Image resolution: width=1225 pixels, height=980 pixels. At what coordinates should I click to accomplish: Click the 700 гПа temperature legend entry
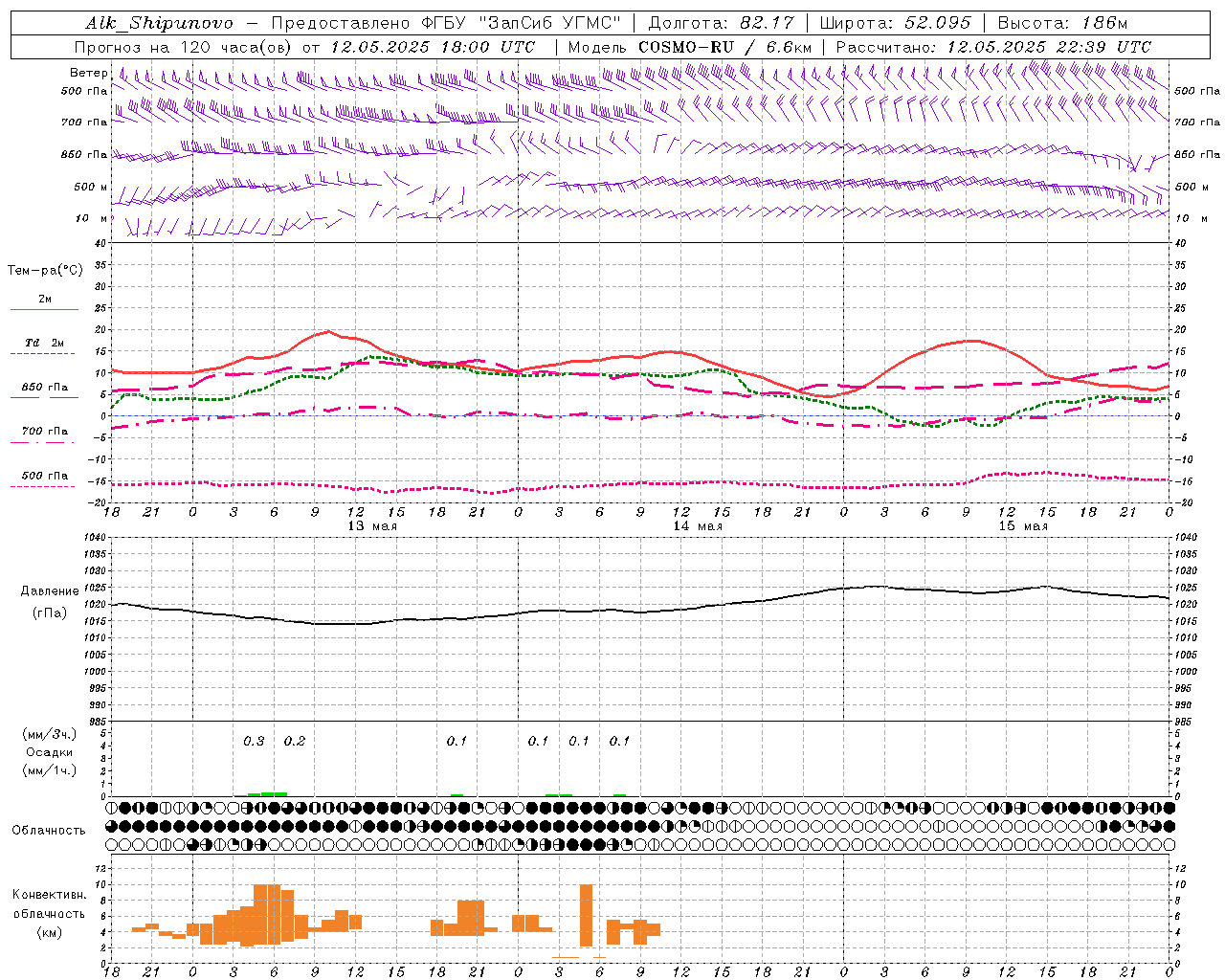[x=44, y=432]
